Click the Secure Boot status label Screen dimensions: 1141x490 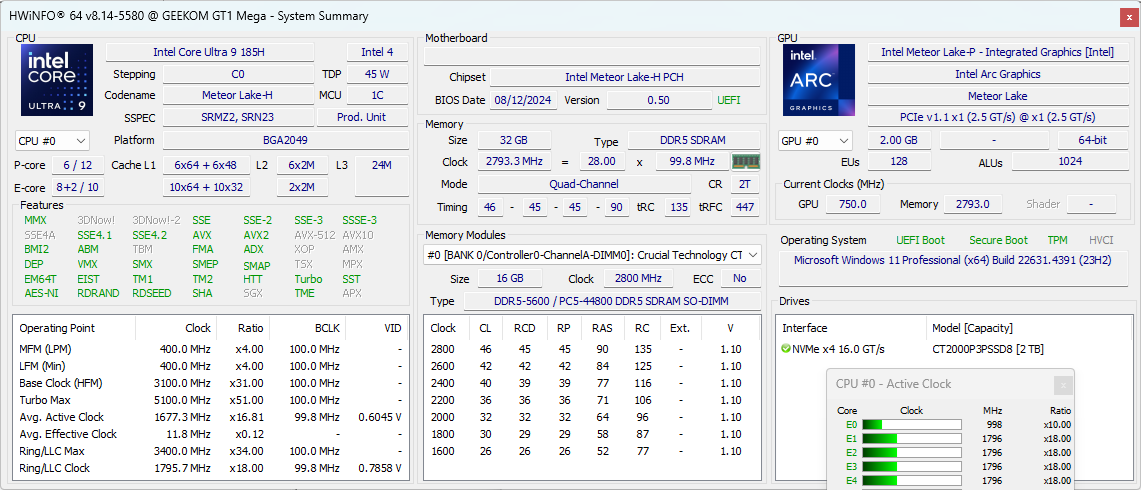(x=998, y=240)
